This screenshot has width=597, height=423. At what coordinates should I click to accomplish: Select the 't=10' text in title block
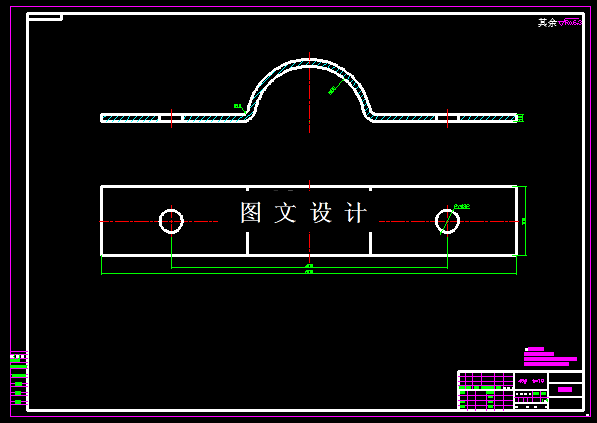tap(538, 381)
